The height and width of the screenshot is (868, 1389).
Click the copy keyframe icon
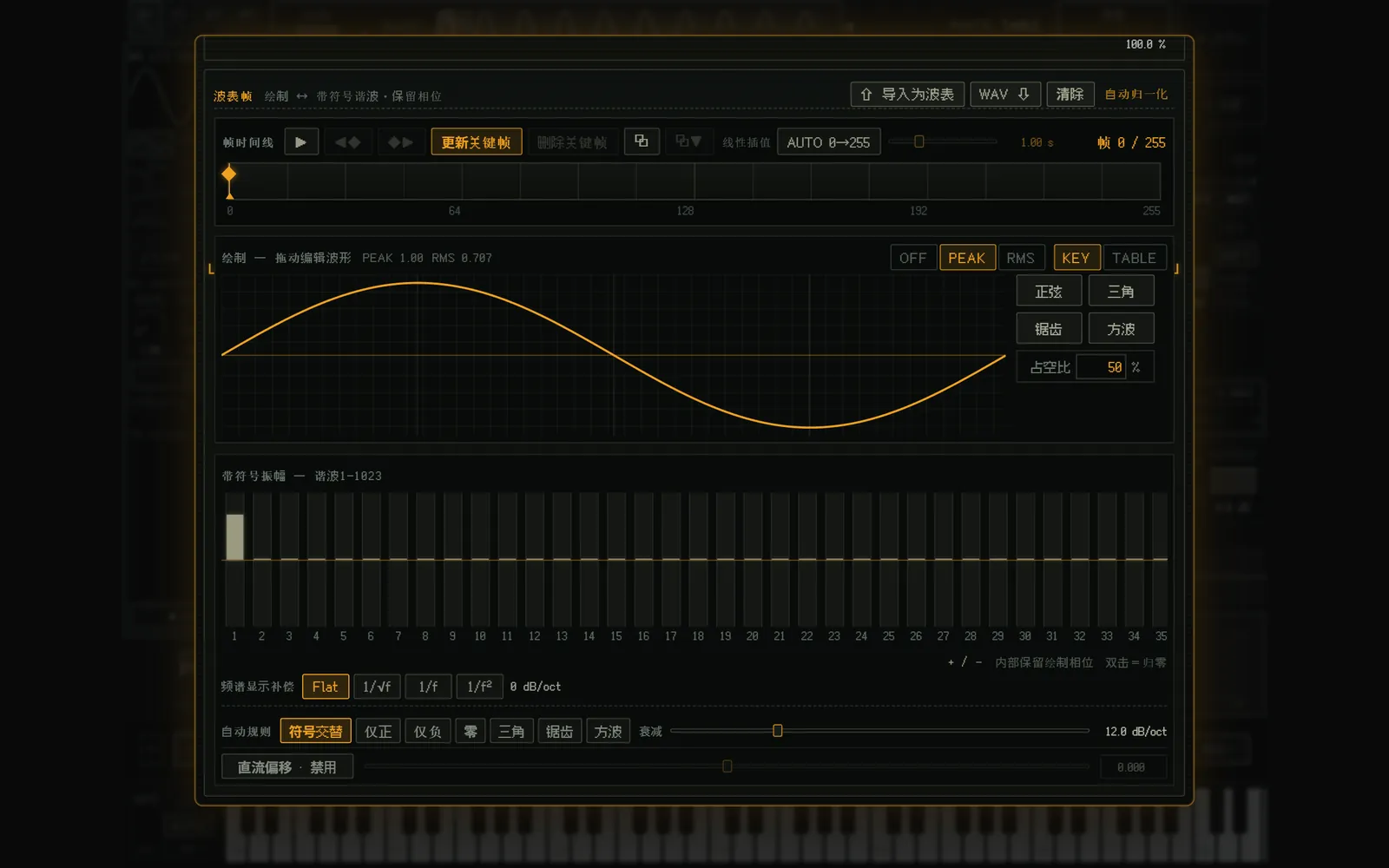tap(642, 141)
